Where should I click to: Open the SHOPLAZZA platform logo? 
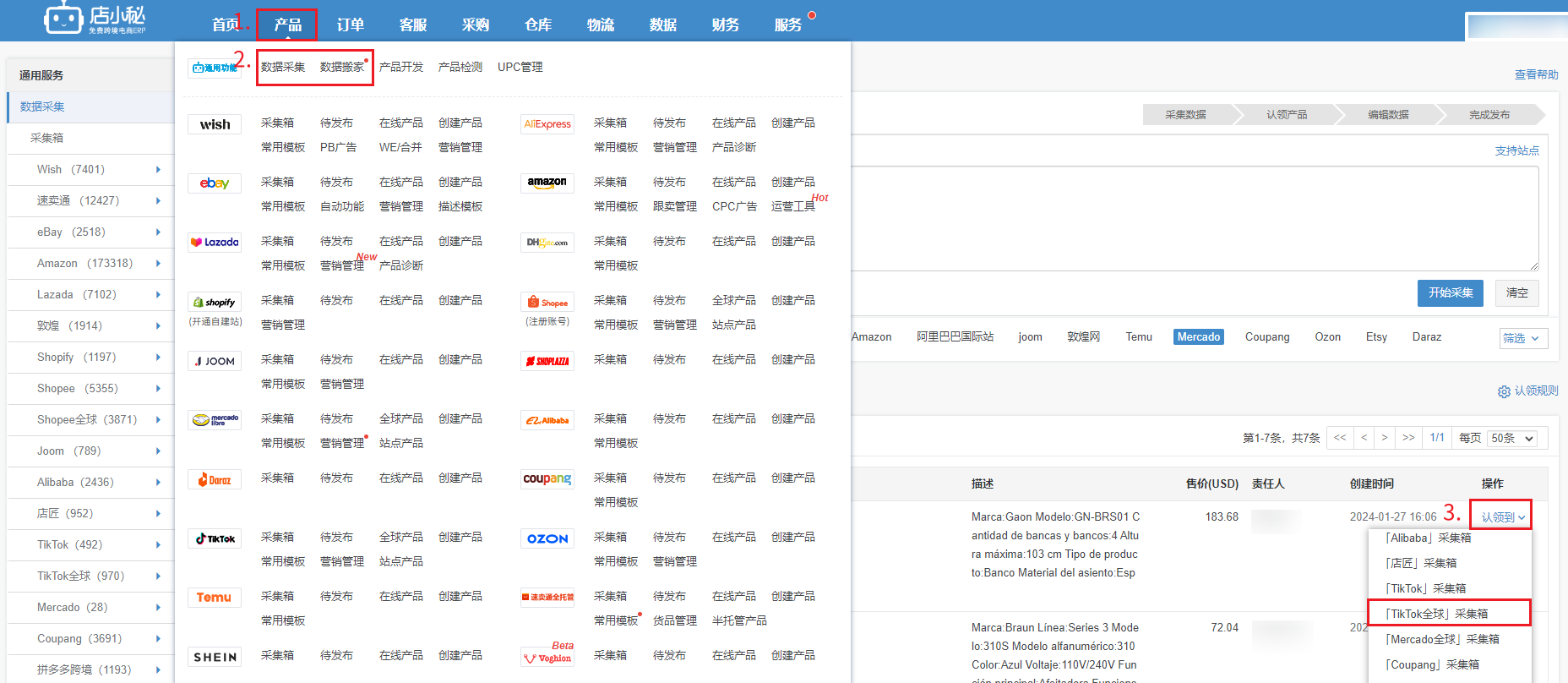click(547, 361)
